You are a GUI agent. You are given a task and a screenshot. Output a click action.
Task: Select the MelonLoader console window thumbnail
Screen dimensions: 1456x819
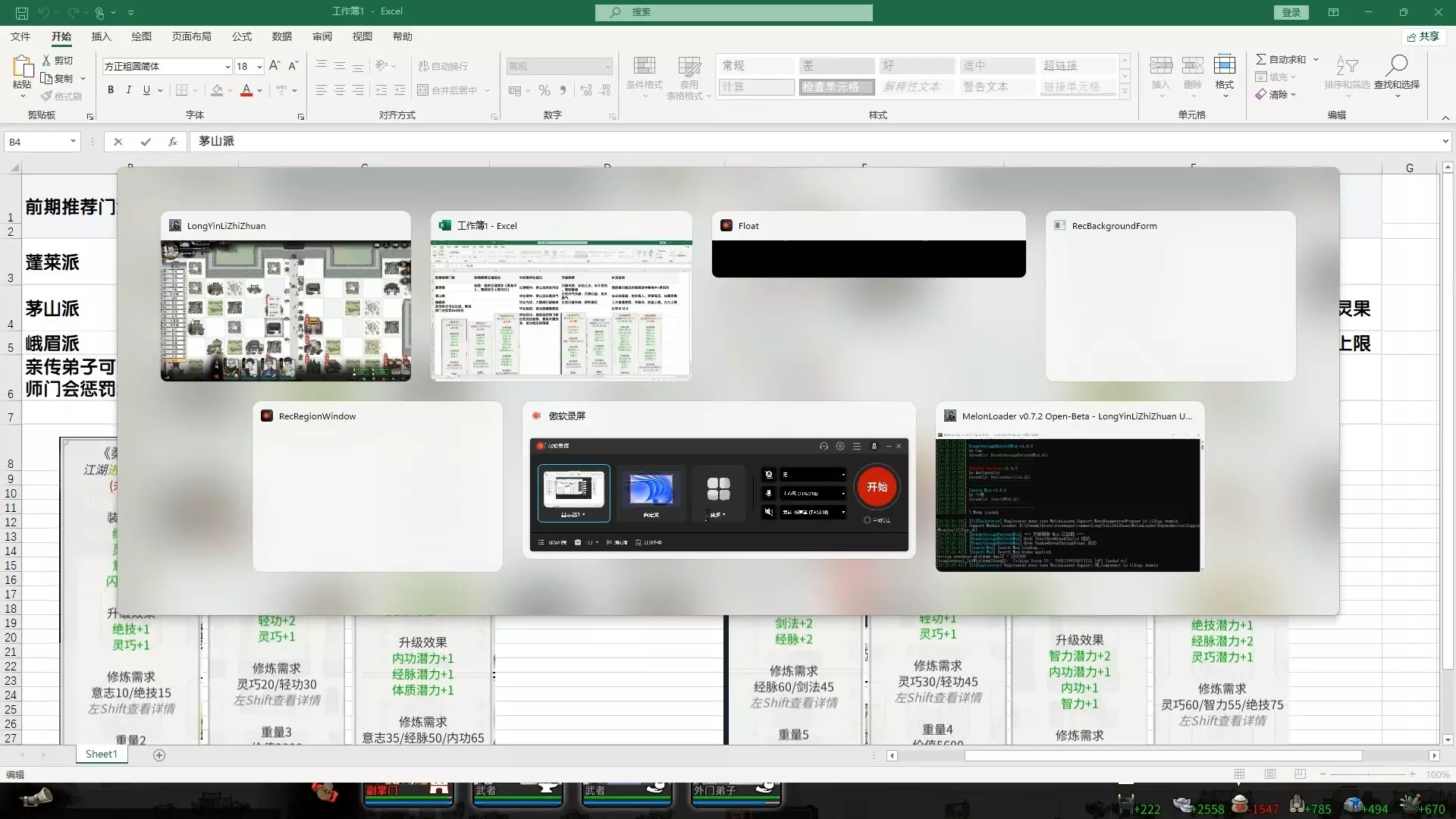(1068, 504)
